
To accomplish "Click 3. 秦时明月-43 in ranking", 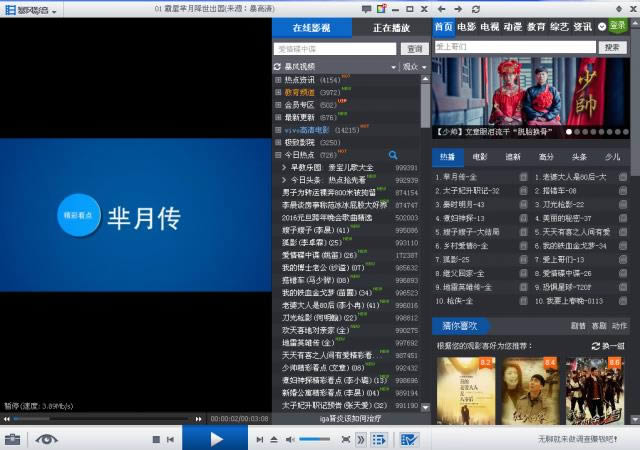I will 459,205.
